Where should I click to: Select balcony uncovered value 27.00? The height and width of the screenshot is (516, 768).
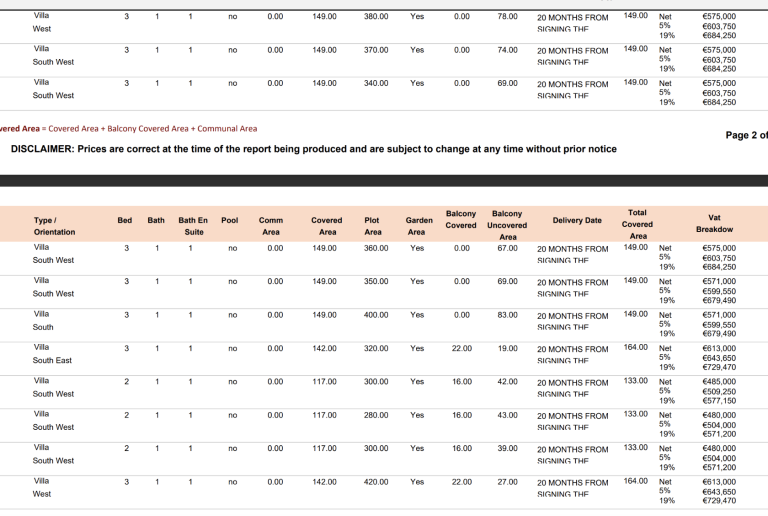click(507, 482)
